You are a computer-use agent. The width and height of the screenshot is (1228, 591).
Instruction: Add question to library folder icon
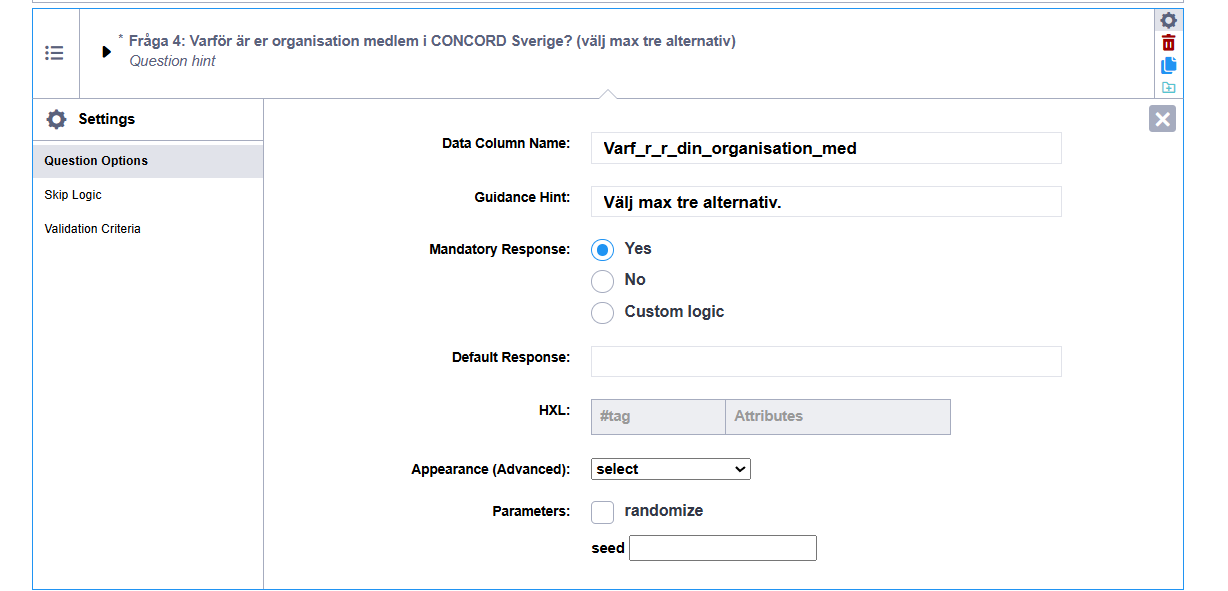click(1168, 87)
